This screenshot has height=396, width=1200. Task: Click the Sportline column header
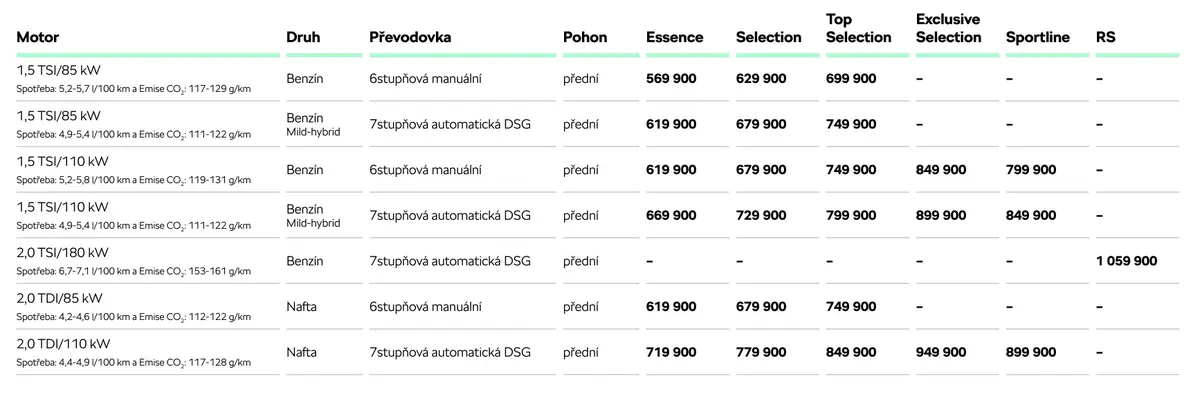[x=1038, y=37]
